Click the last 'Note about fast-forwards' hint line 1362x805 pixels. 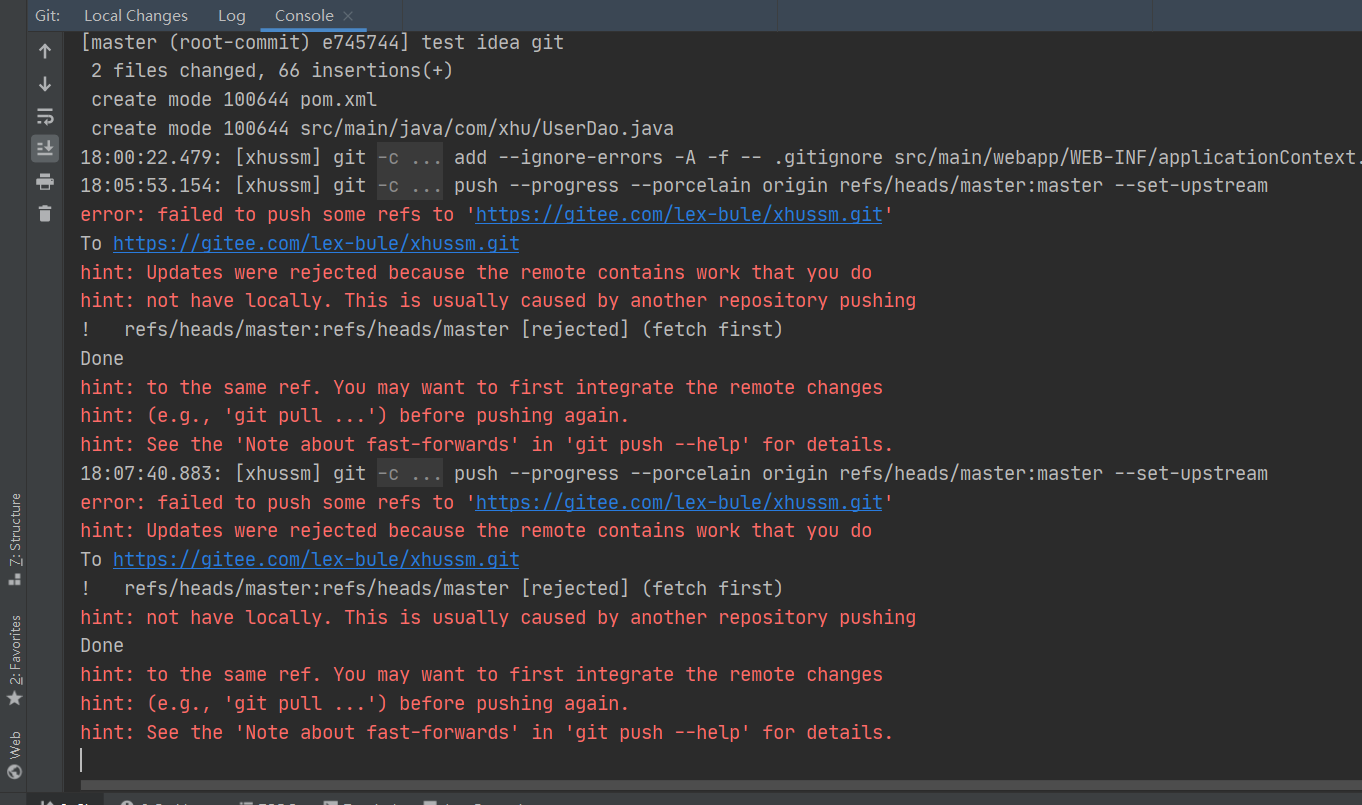coord(487,733)
